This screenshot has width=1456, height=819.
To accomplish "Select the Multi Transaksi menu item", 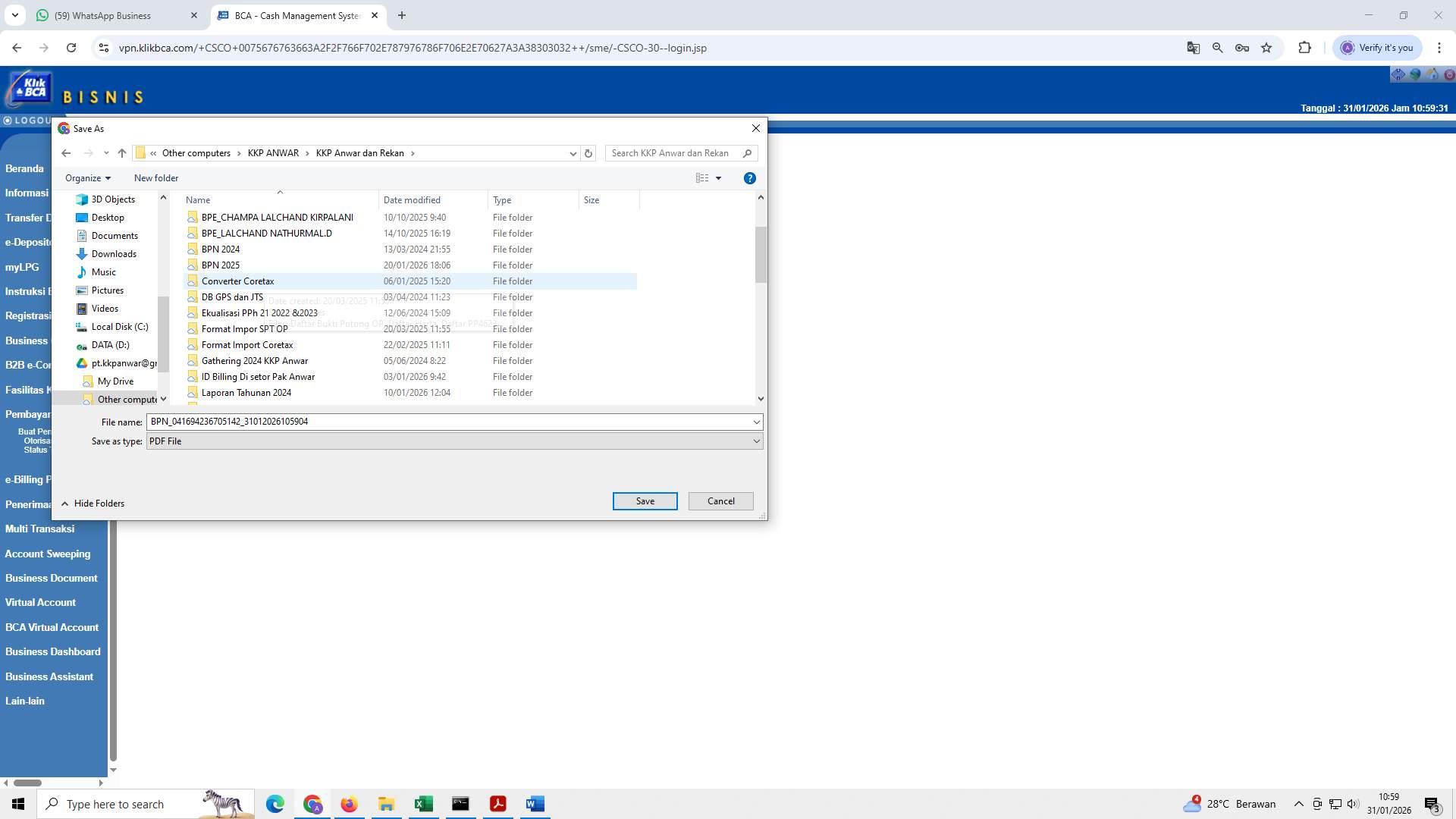I will point(39,529).
